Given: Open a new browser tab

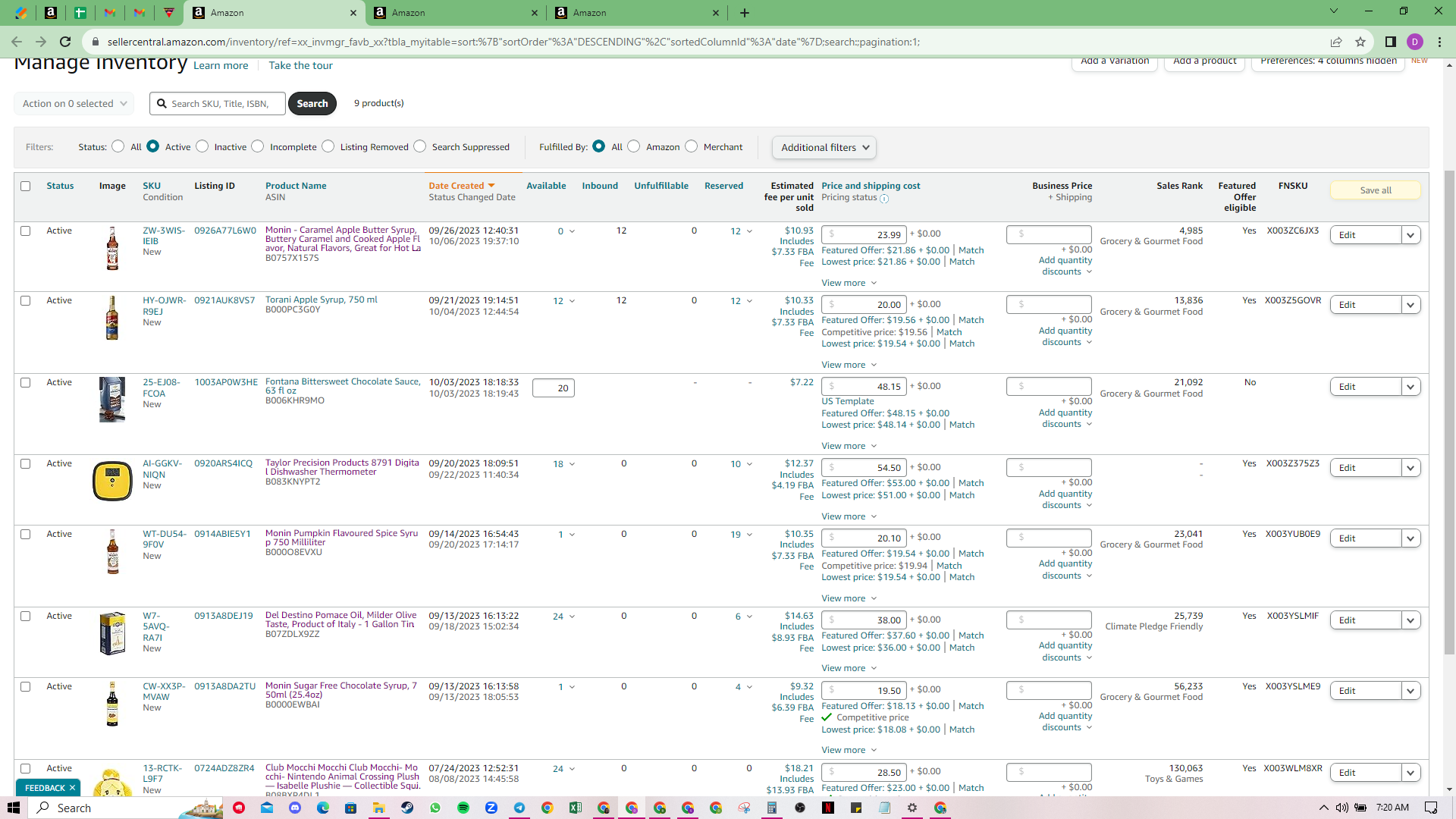Looking at the screenshot, I should click(x=745, y=13).
